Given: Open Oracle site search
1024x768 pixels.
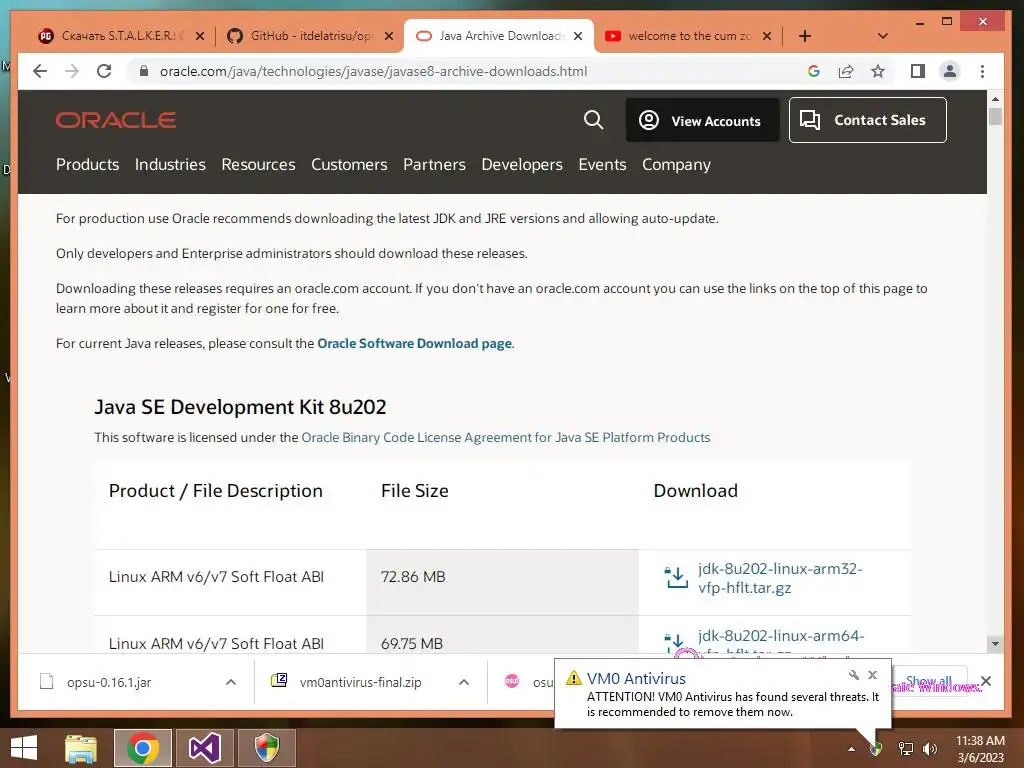Looking at the screenshot, I should (x=593, y=120).
